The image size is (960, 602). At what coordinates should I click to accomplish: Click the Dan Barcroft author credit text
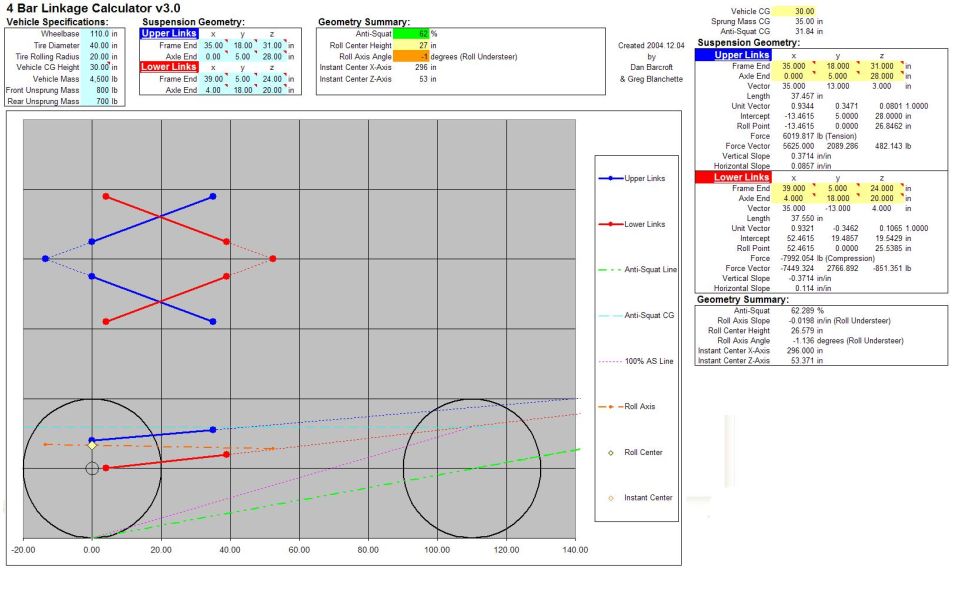tap(651, 67)
